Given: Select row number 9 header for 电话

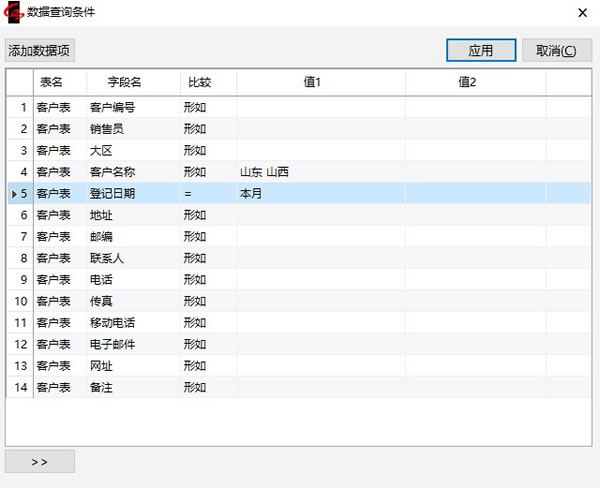Looking at the screenshot, I should click(x=20, y=280).
